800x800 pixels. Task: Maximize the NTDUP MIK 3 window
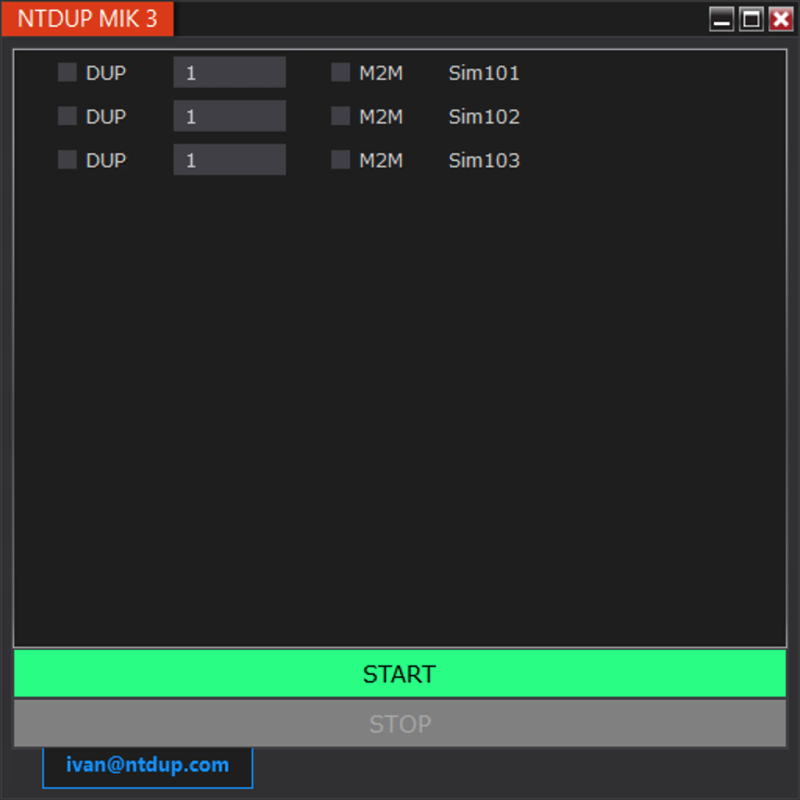751,19
